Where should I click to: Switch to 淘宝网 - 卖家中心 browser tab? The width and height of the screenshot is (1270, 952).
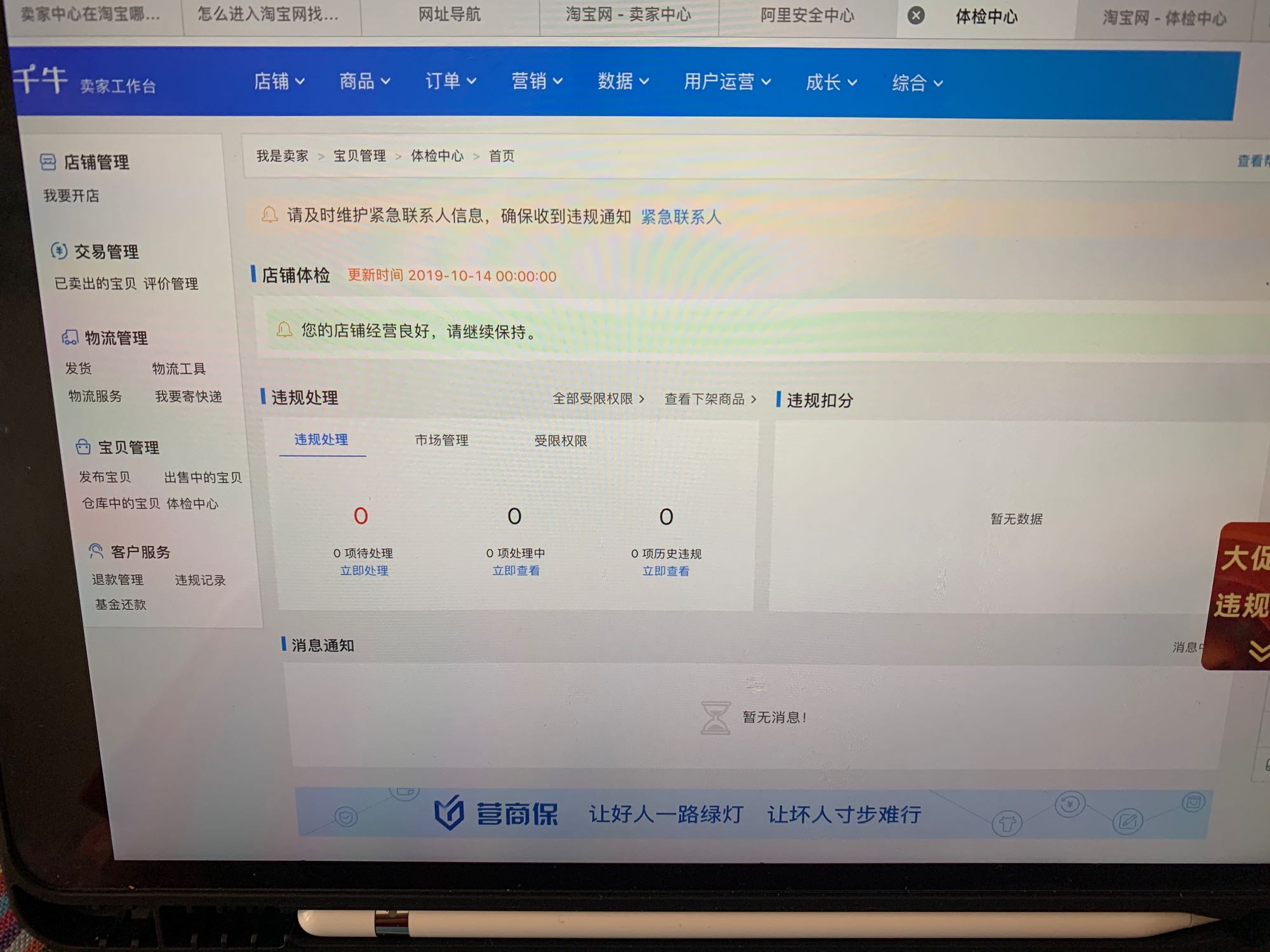coord(628,15)
